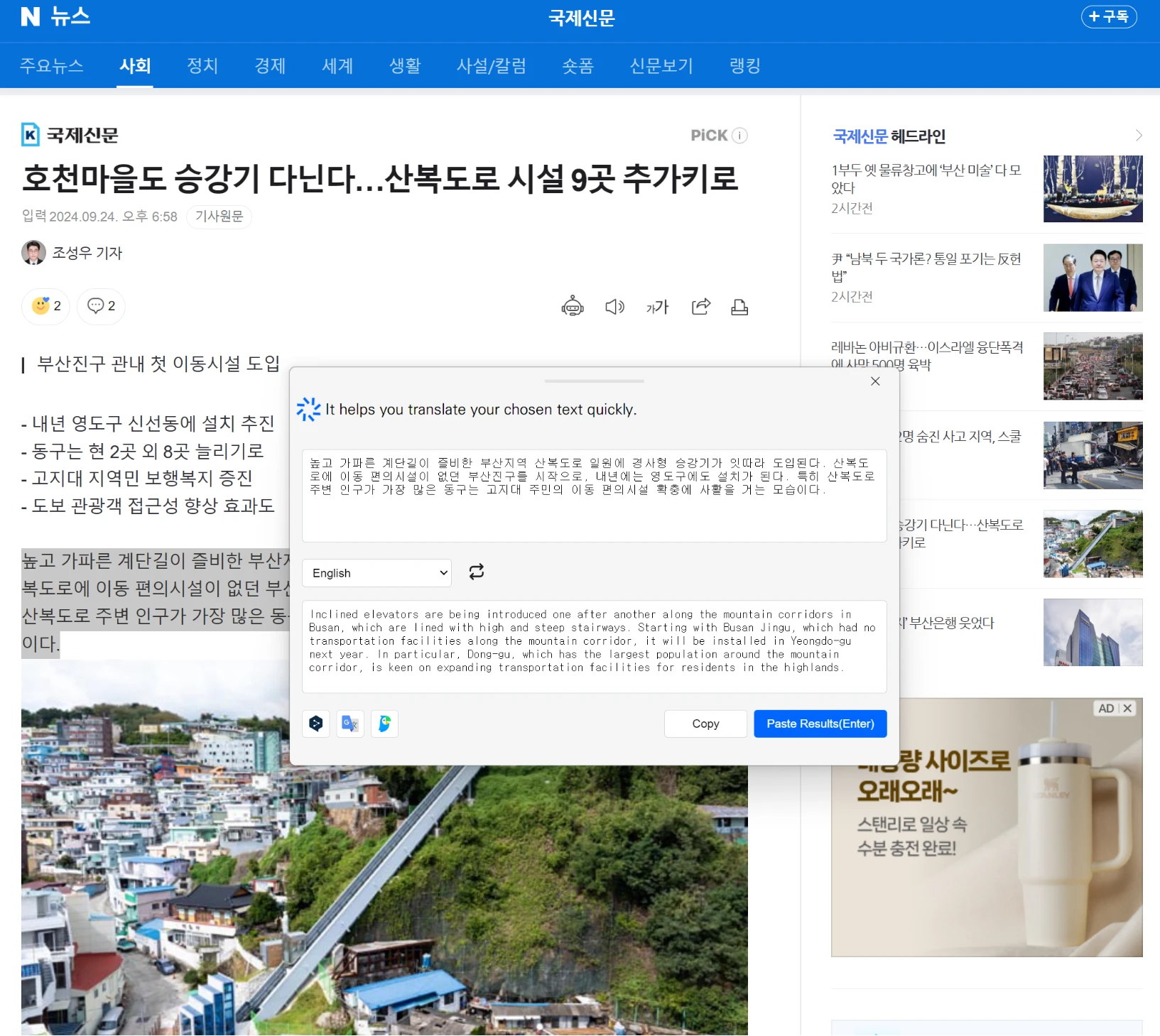Open the 기사원문 original article link
This screenshot has width=1160, height=1036.
(x=219, y=216)
